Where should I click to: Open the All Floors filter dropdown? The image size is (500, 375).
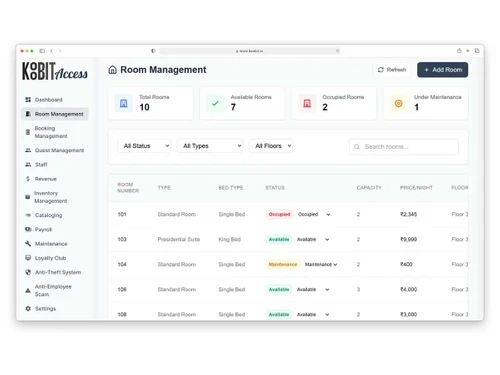[271, 146]
